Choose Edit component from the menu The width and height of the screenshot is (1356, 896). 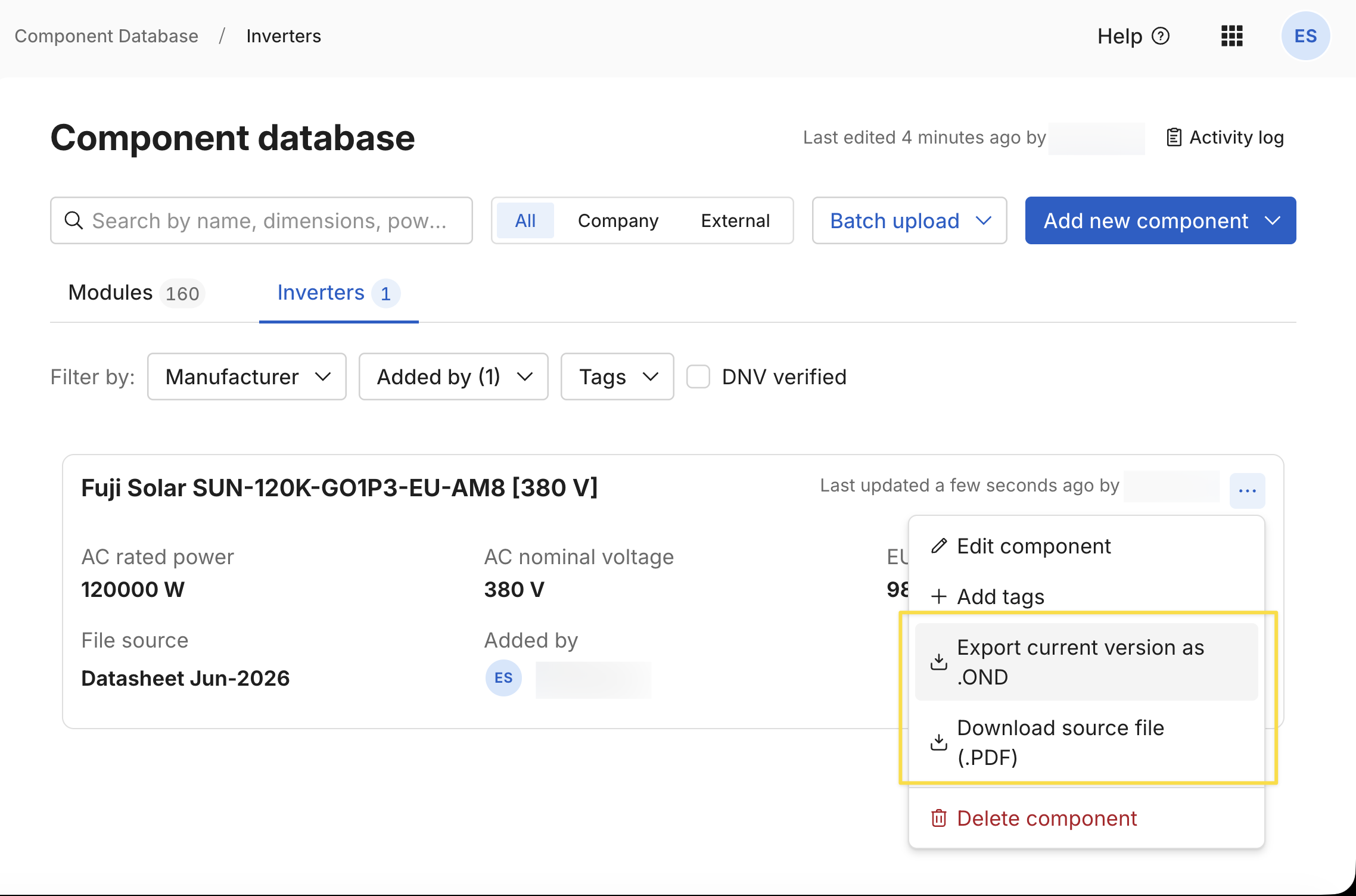coord(1086,546)
